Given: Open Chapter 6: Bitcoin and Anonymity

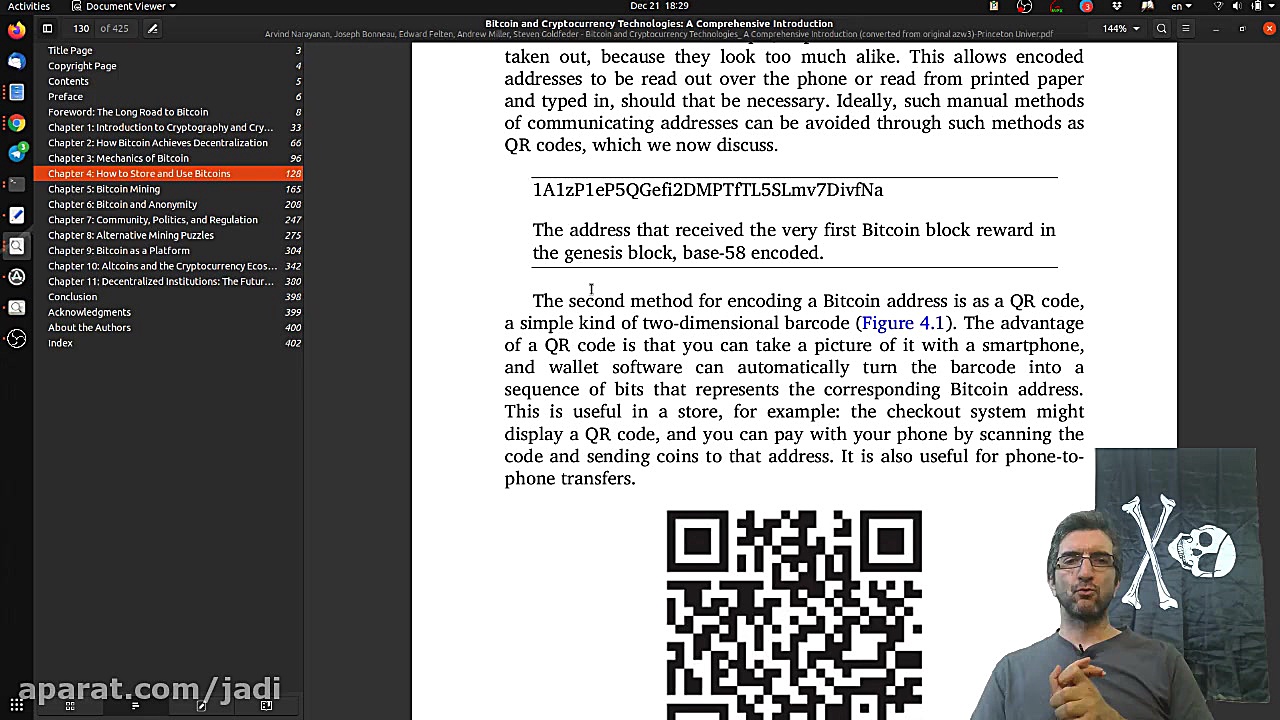Looking at the screenshot, I should [168, 204].
